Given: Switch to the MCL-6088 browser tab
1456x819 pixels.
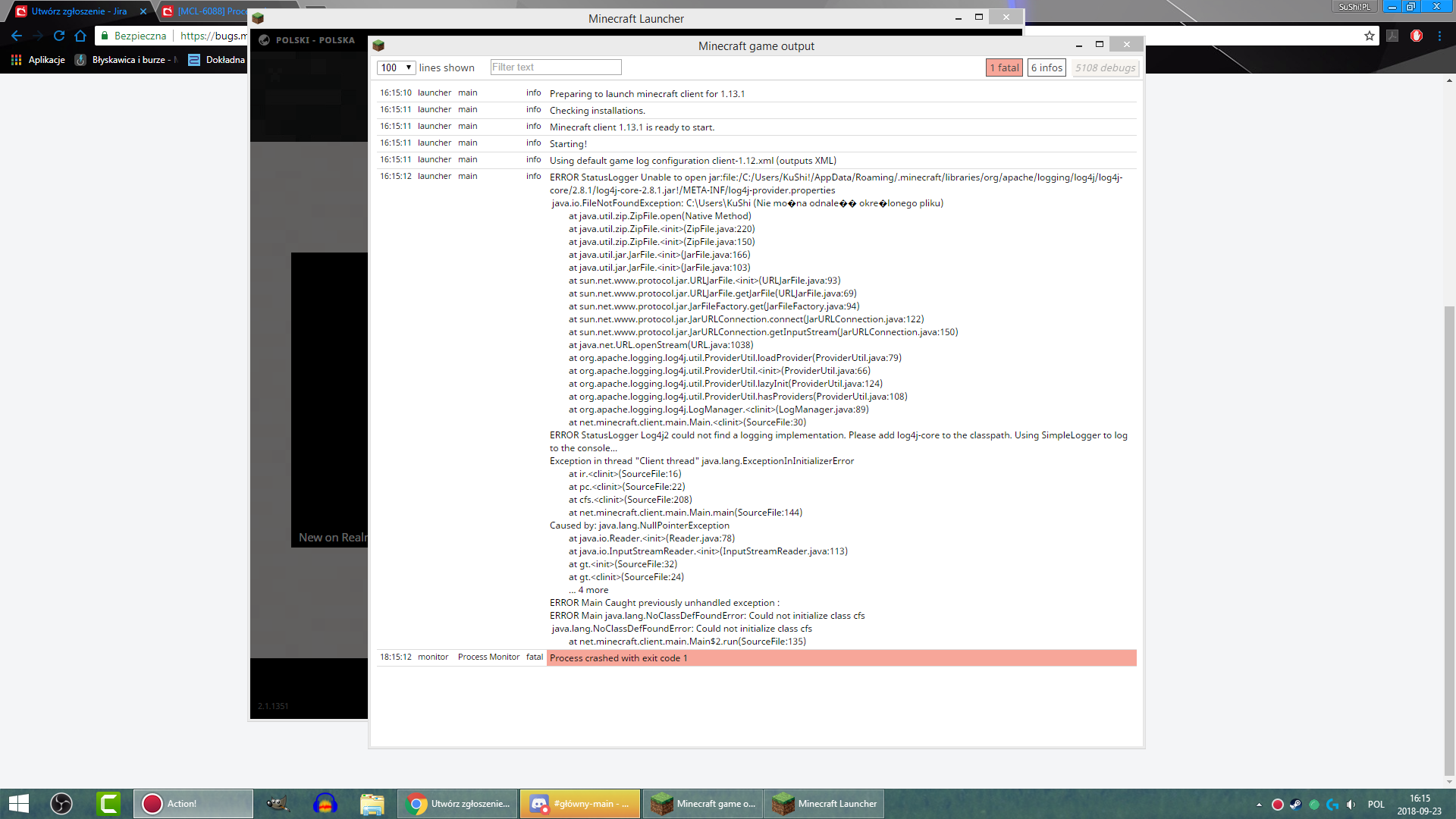Looking at the screenshot, I should click(x=205, y=11).
